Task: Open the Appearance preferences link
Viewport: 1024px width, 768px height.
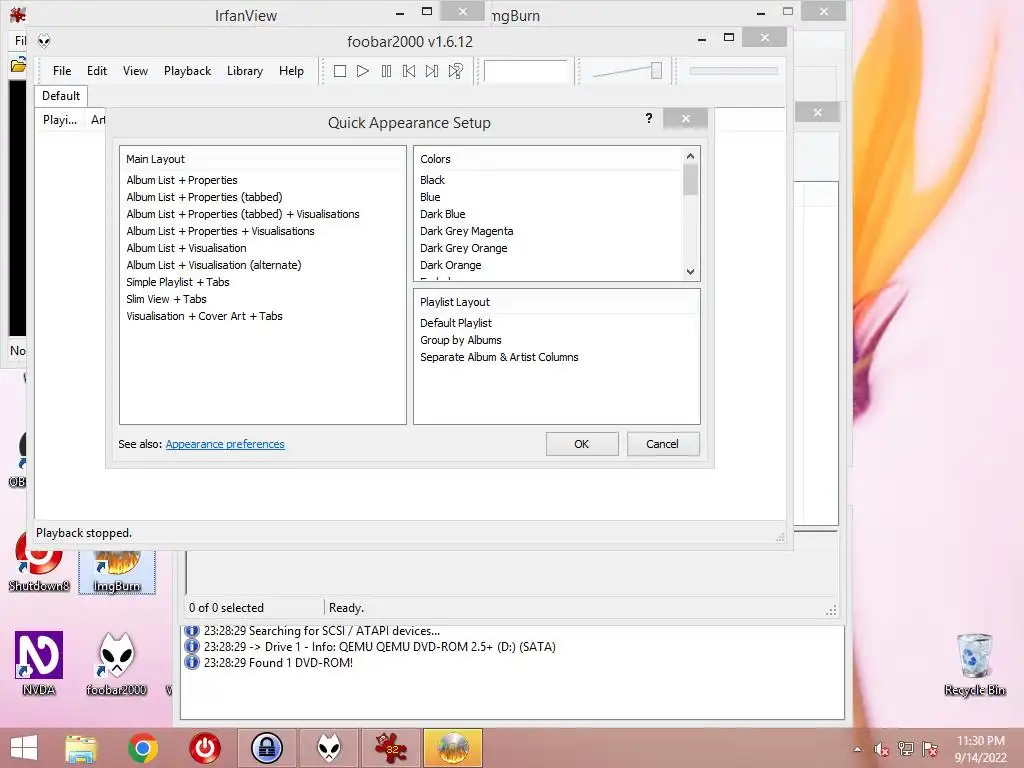Action: coord(225,444)
